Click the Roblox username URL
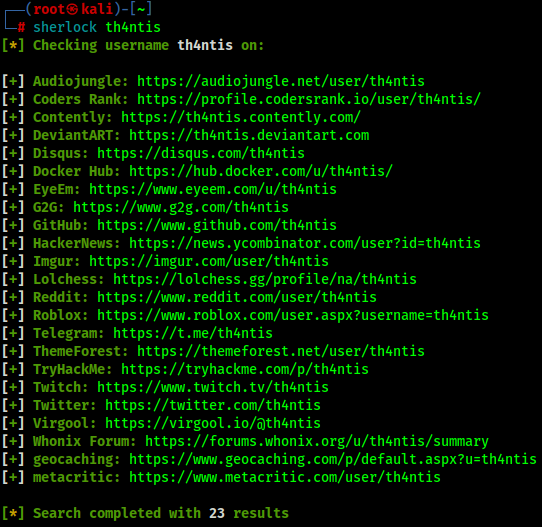542x527 pixels. tap(293, 315)
